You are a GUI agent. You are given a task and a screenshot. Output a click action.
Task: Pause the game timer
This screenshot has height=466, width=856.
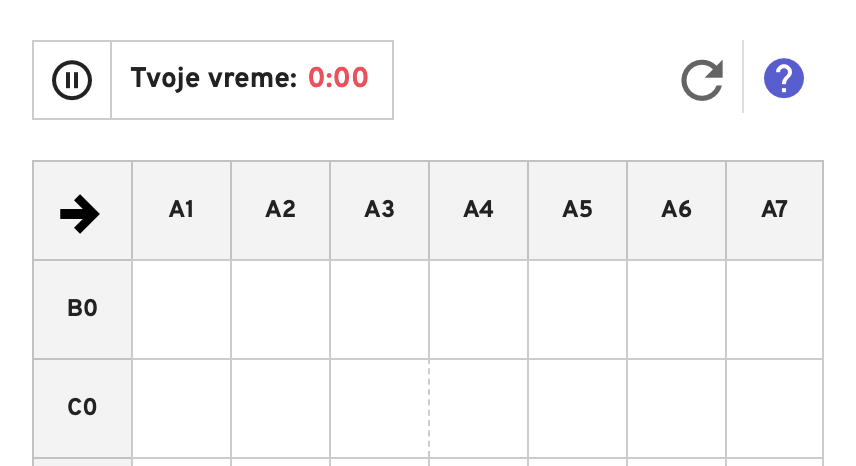click(x=72, y=80)
